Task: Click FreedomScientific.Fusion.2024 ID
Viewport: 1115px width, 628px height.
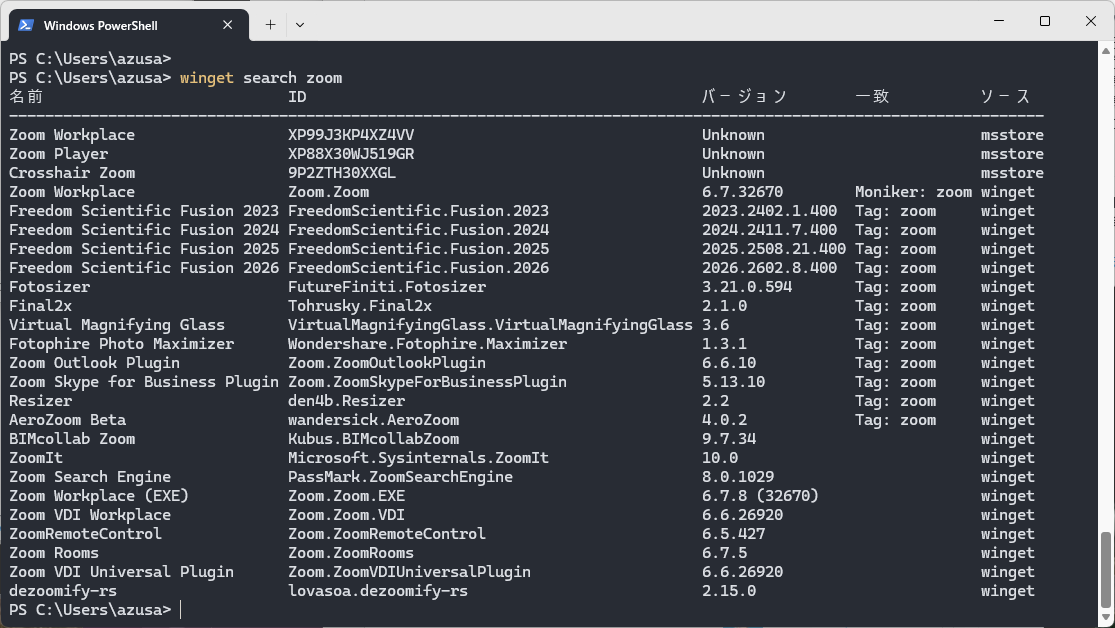Action: click(x=418, y=230)
